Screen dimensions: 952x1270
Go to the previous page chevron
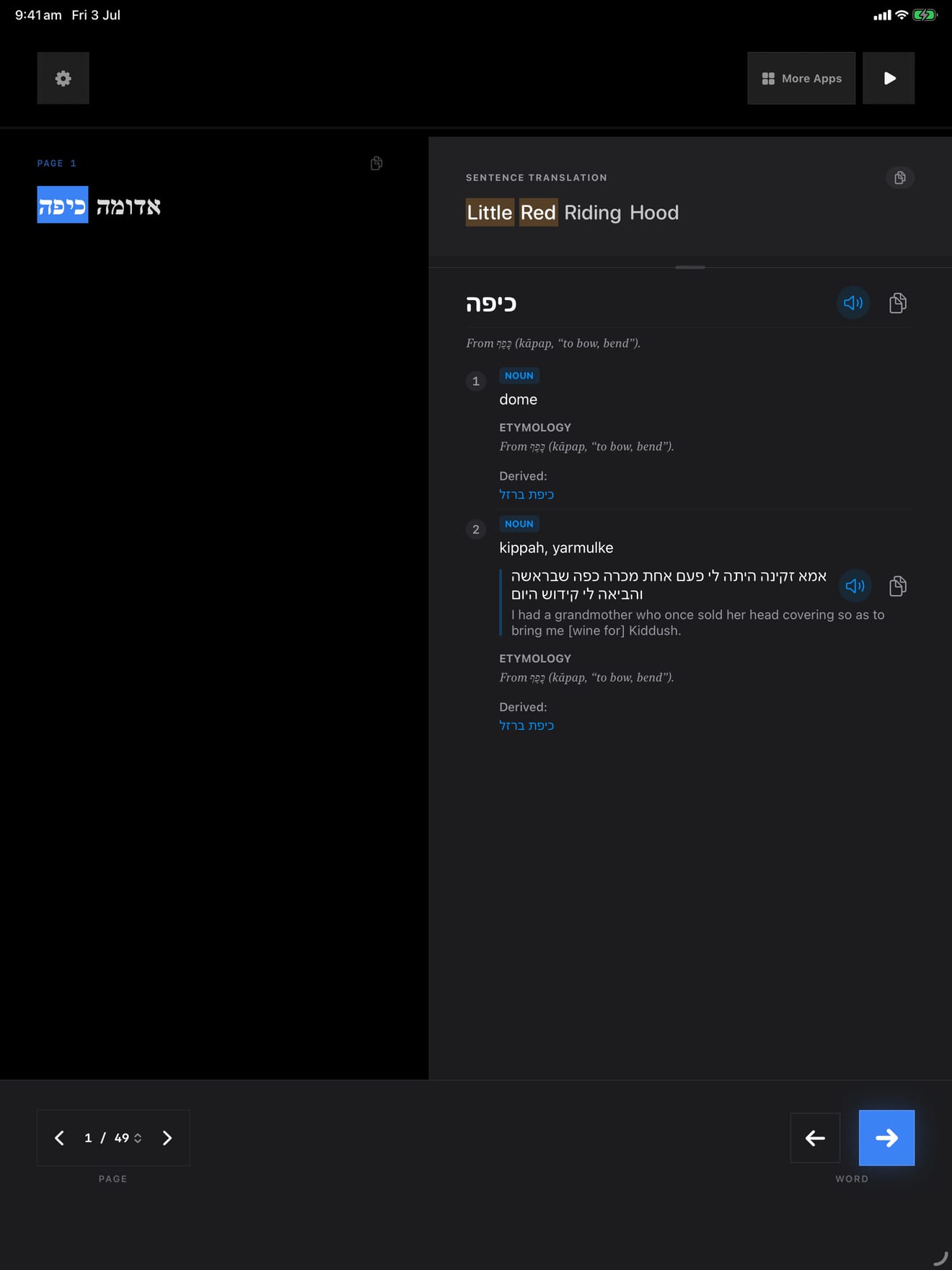(x=60, y=1138)
